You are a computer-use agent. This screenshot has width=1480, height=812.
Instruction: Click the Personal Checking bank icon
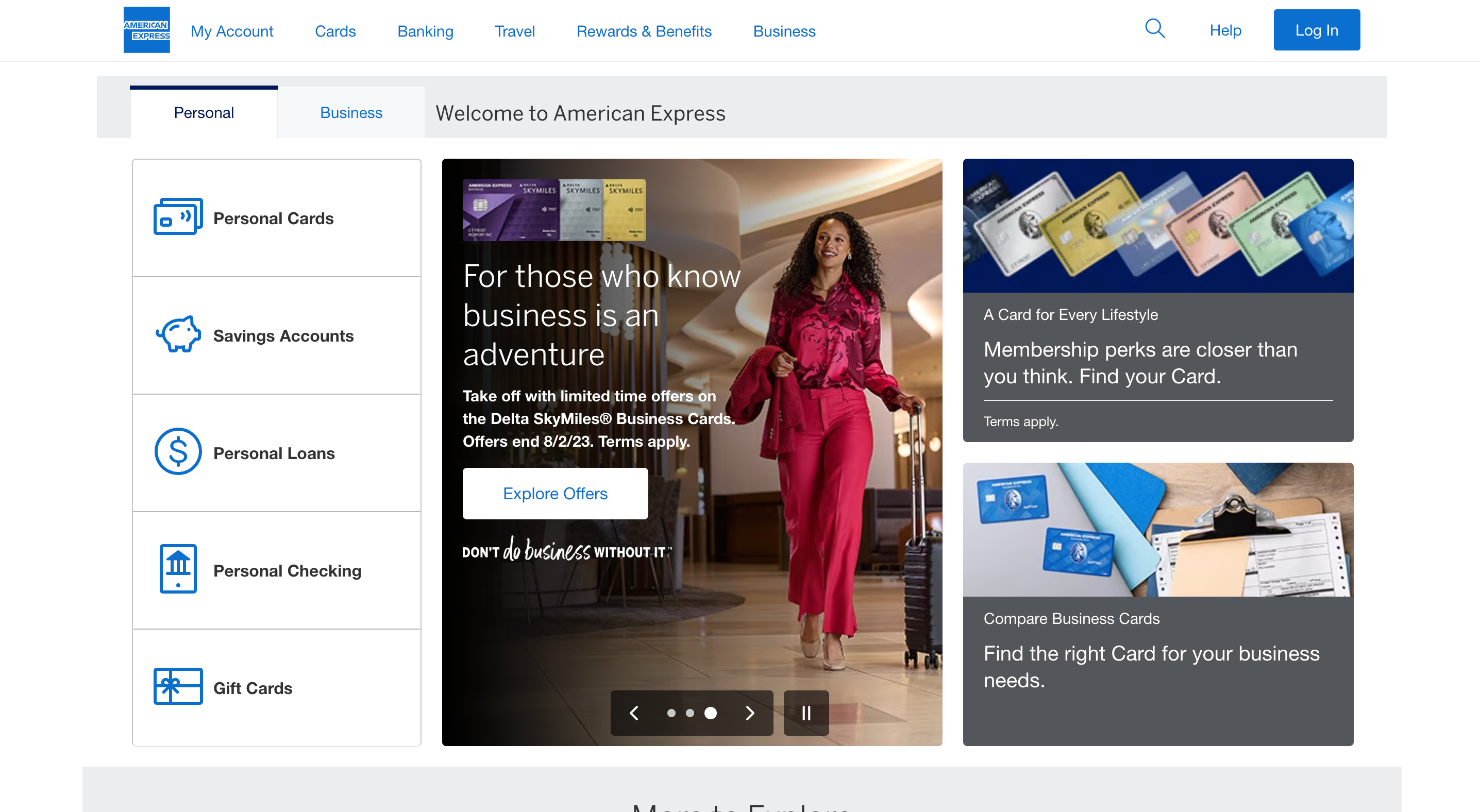click(178, 568)
